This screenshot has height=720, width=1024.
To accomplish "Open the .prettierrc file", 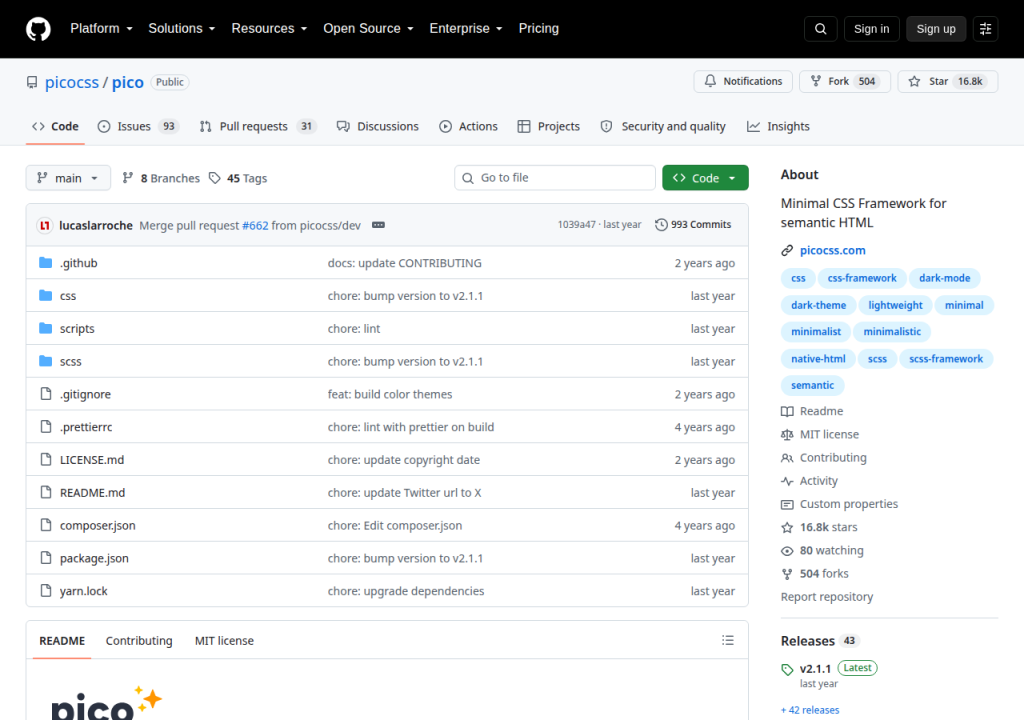I will tap(86, 427).
